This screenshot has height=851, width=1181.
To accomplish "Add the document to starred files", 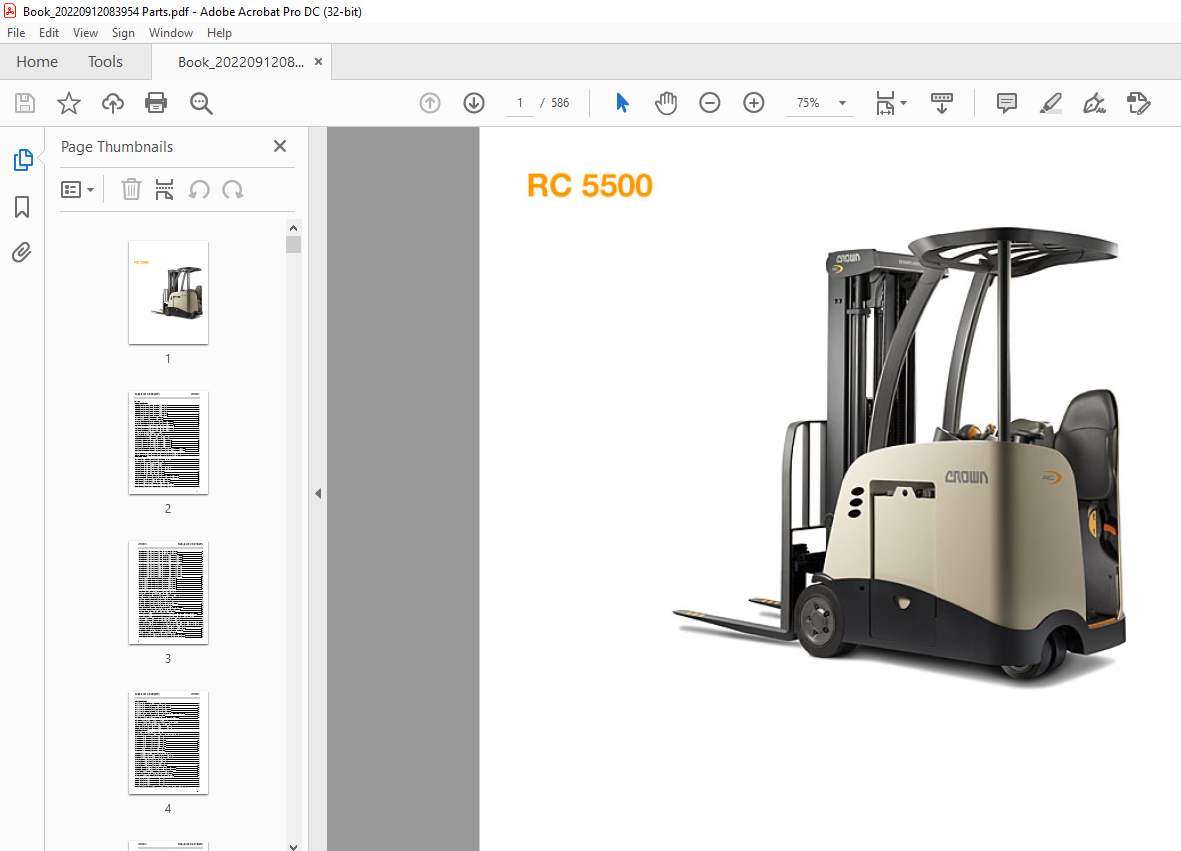I will pos(69,103).
